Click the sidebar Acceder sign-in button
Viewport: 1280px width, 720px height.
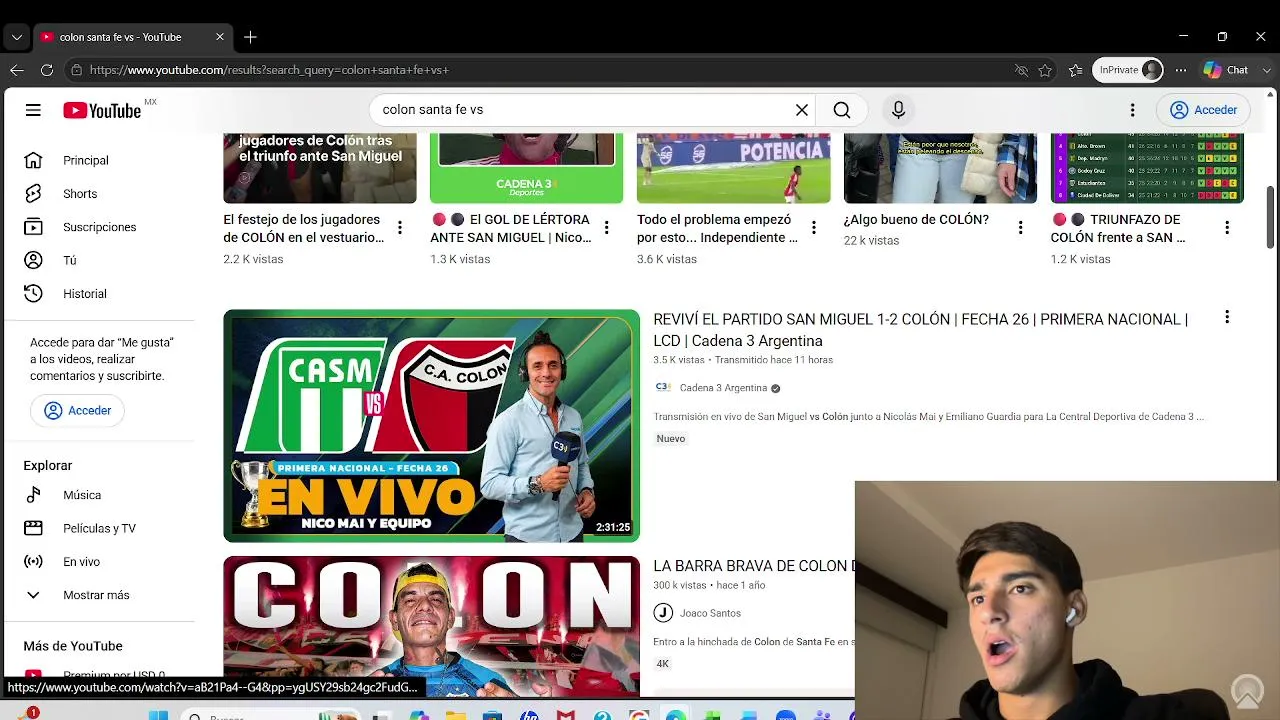(78, 410)
